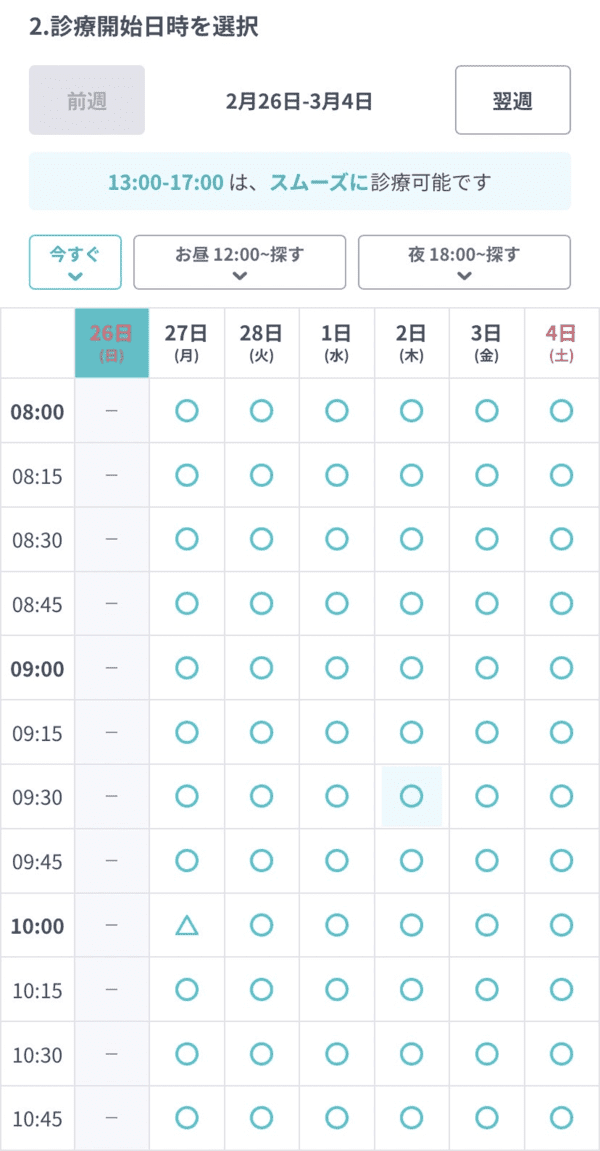This screenshot has height=1151, width=600.
Task: Pick the 08:00 circle for 27日 (月)
Action: (187, 410)
